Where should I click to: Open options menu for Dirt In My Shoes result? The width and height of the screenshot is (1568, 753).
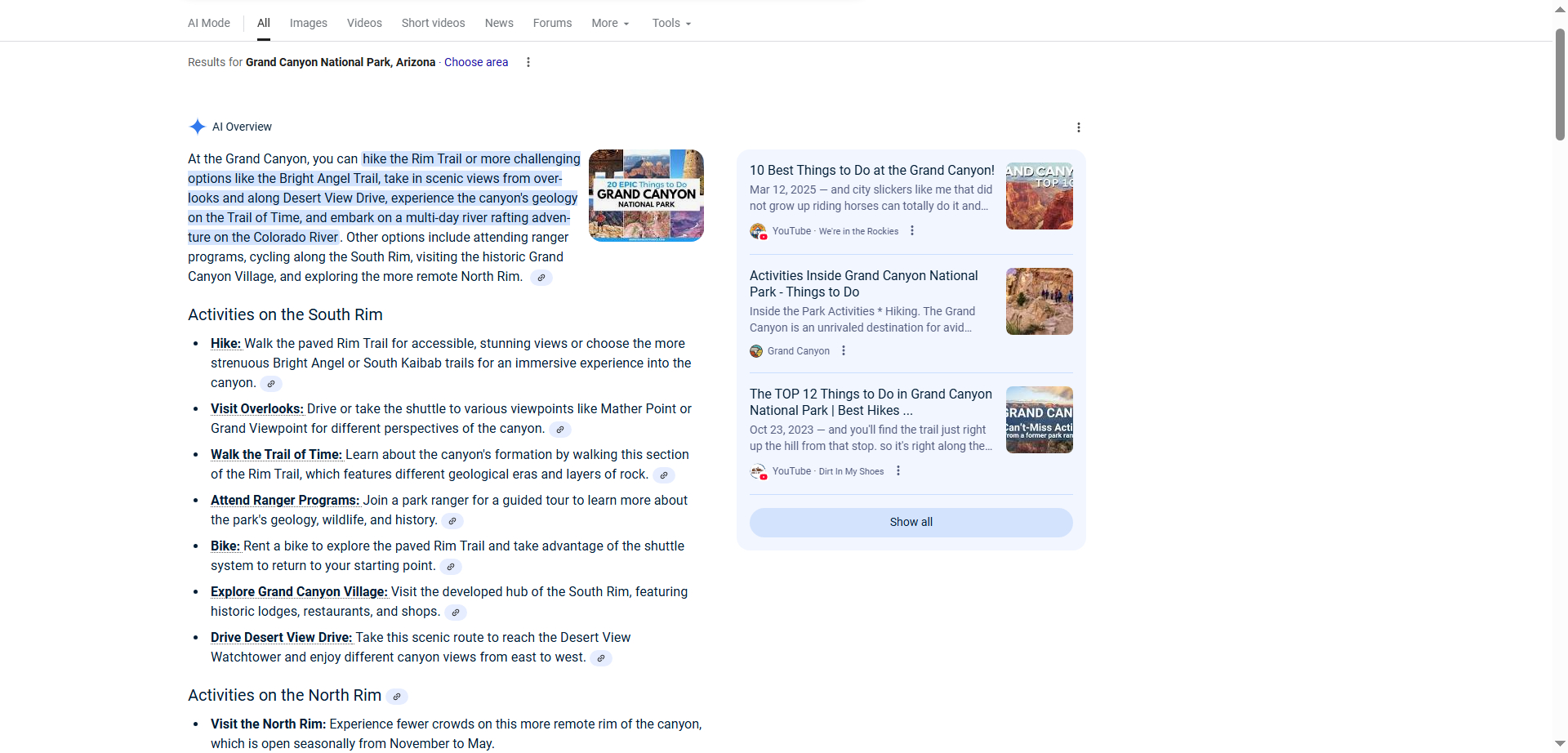(x=898, y=471)
